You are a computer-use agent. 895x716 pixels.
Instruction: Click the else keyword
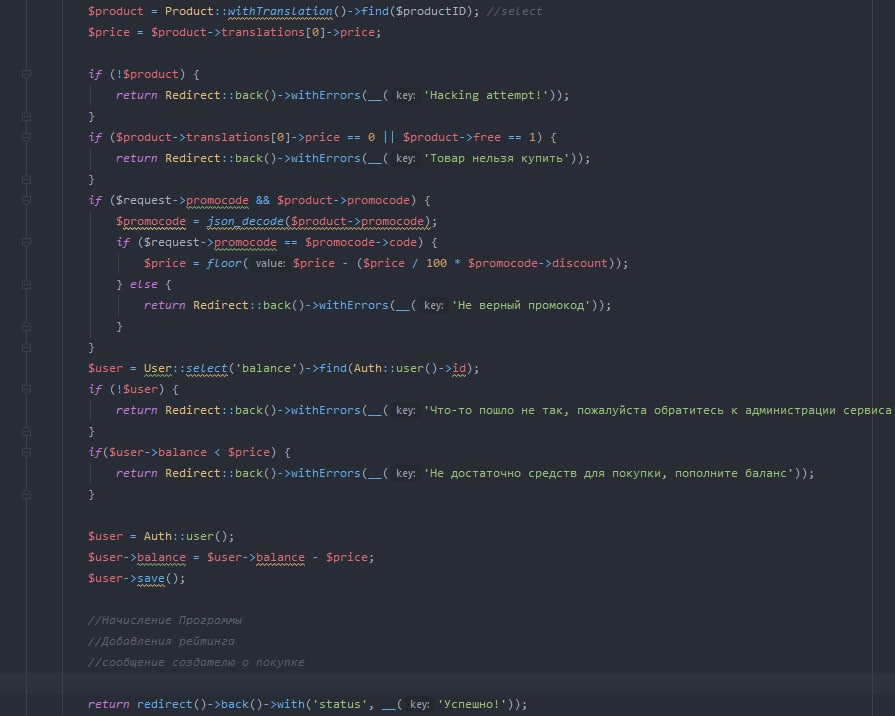tap(144, 284)
